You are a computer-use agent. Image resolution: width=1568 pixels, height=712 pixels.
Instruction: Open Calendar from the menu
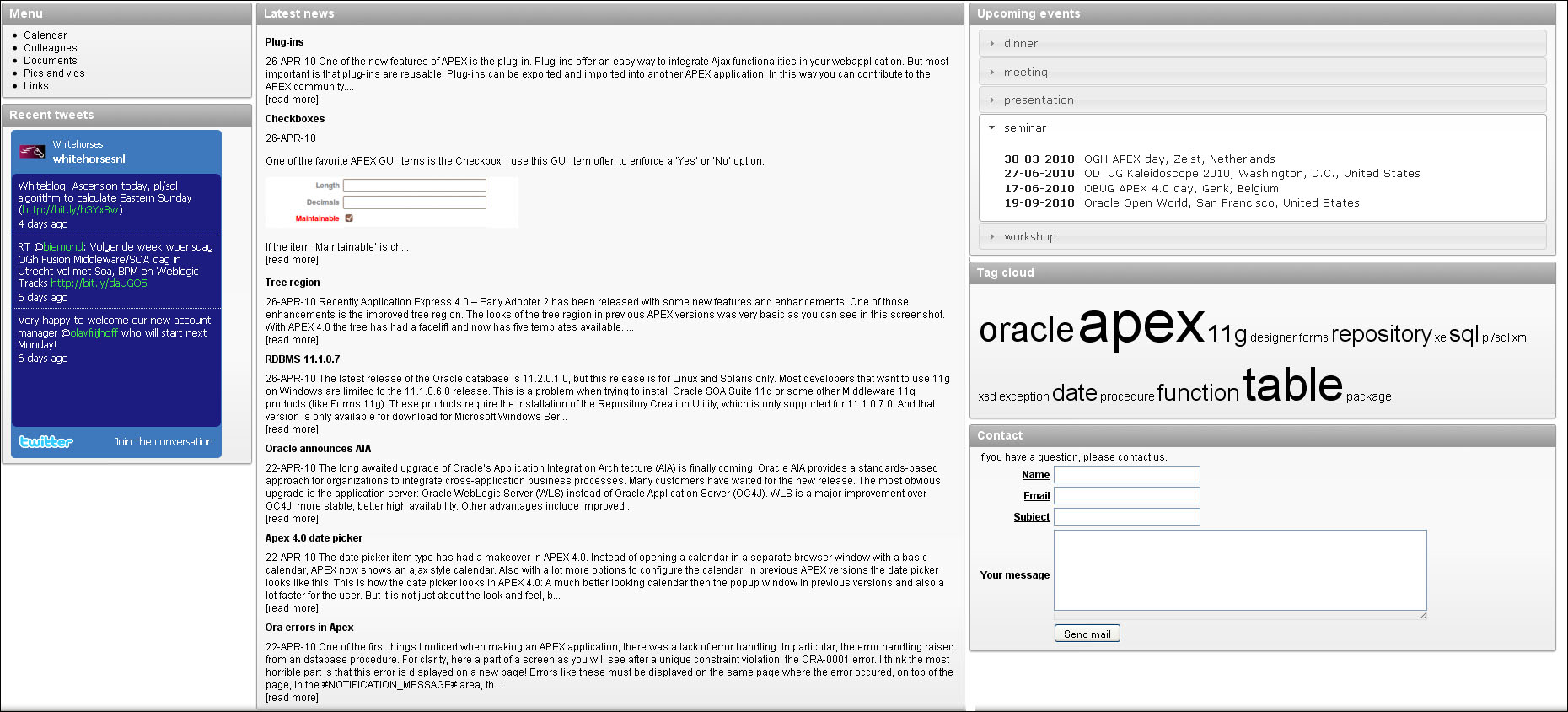[45, 35]
